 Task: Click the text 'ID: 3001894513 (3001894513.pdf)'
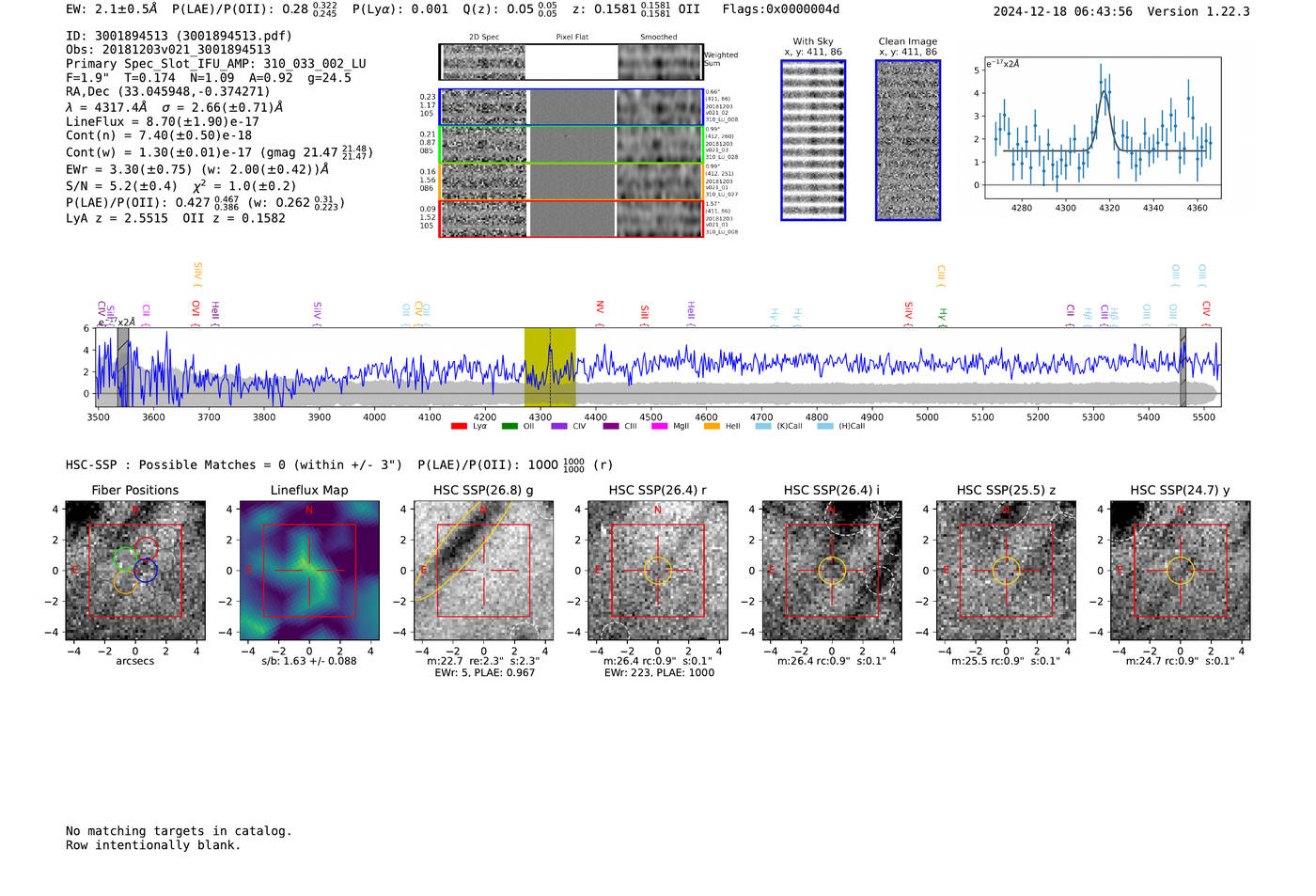(179, 36)
